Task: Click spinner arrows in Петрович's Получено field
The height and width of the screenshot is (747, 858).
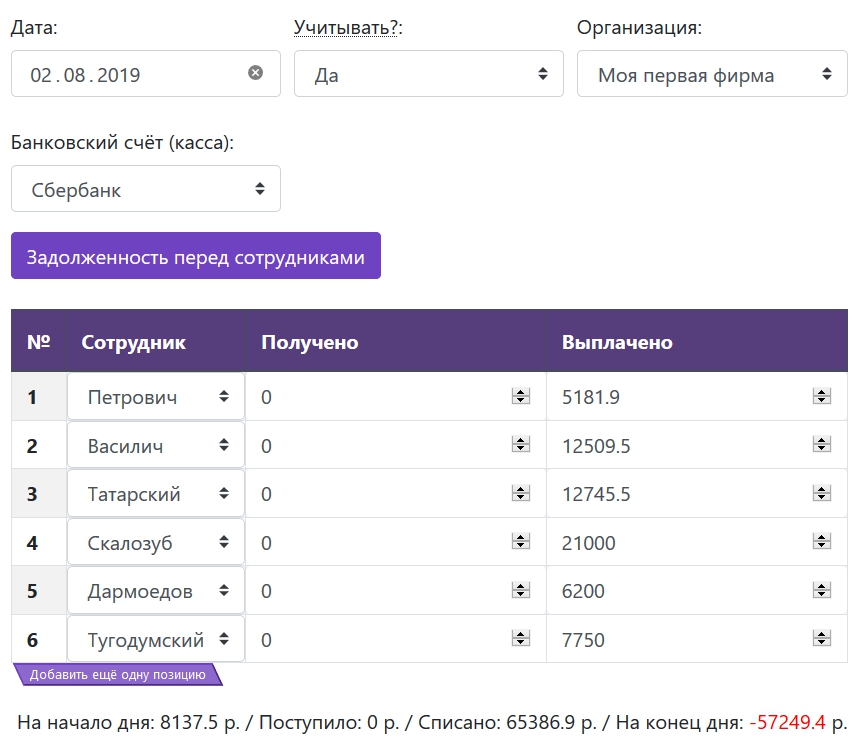Action: click(x=520, y=397)
